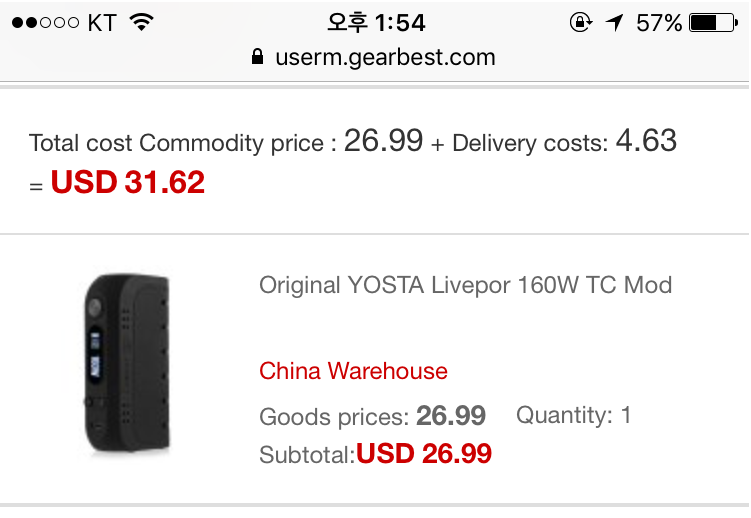The height and width of the screenshot is (518, 751).
Task: Tap the Total cost label
Action: point(81,143)
